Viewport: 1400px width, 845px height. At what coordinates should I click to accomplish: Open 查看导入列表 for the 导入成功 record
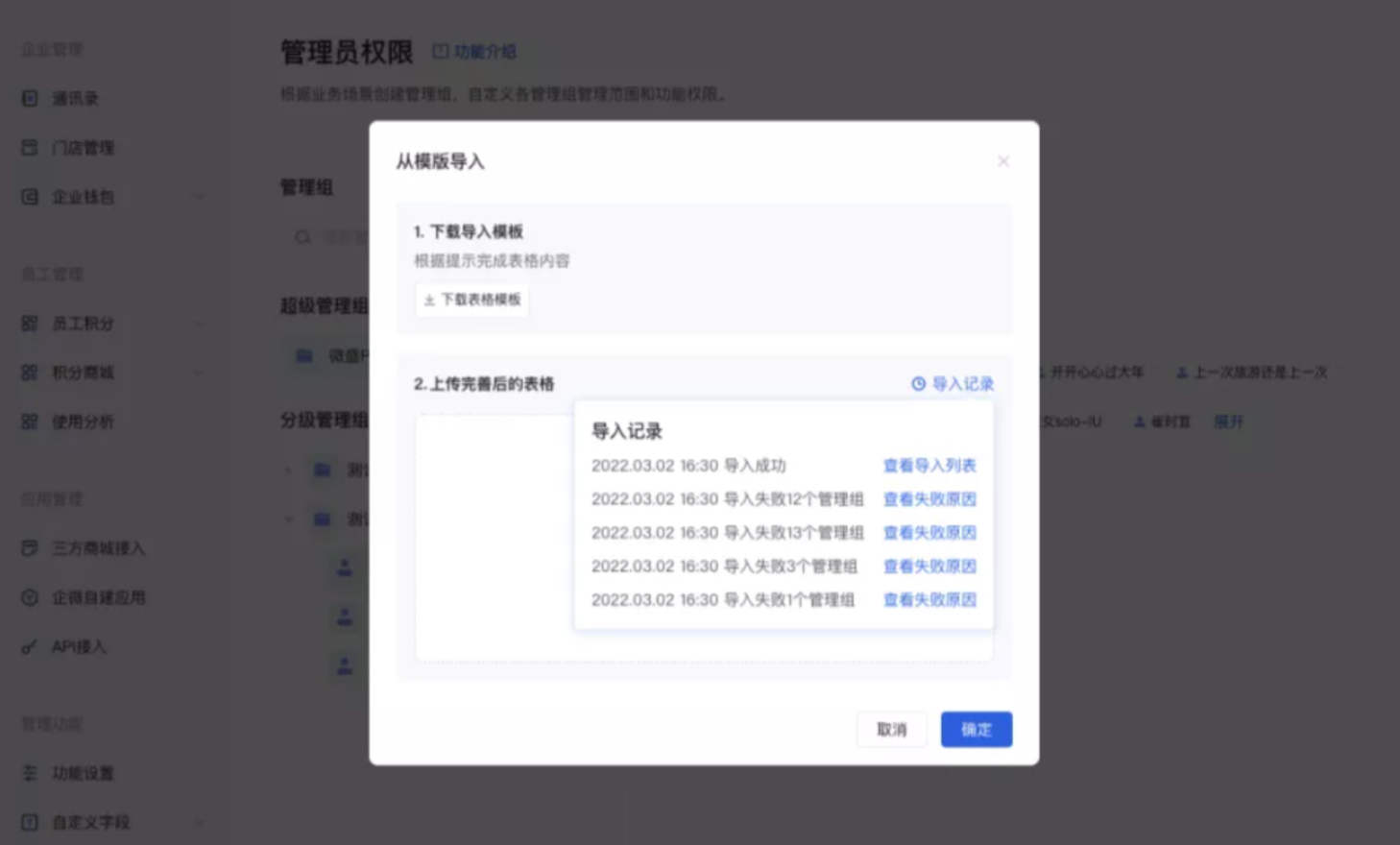(x=929, y=466)
